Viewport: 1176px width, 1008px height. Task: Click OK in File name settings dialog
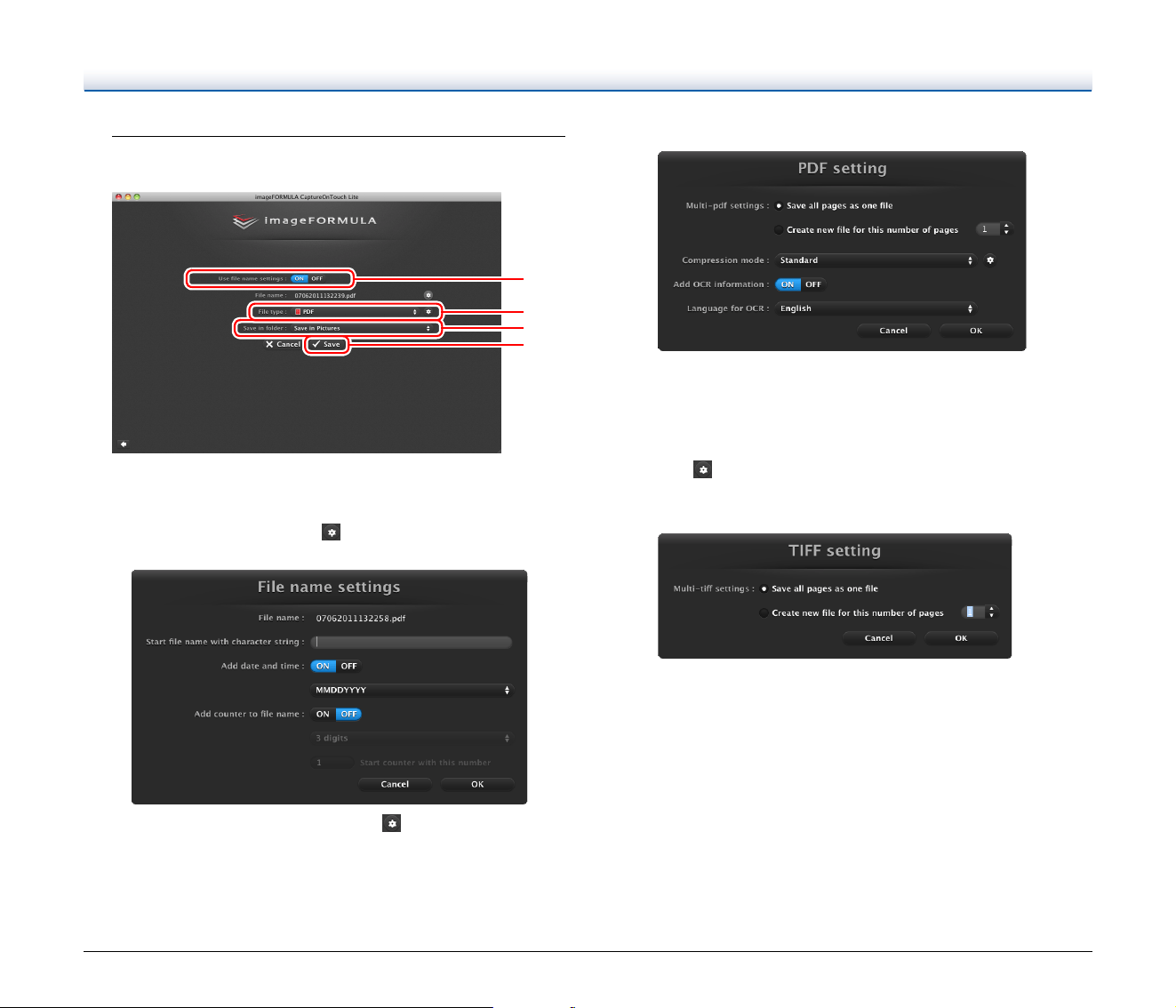point(477,784)
